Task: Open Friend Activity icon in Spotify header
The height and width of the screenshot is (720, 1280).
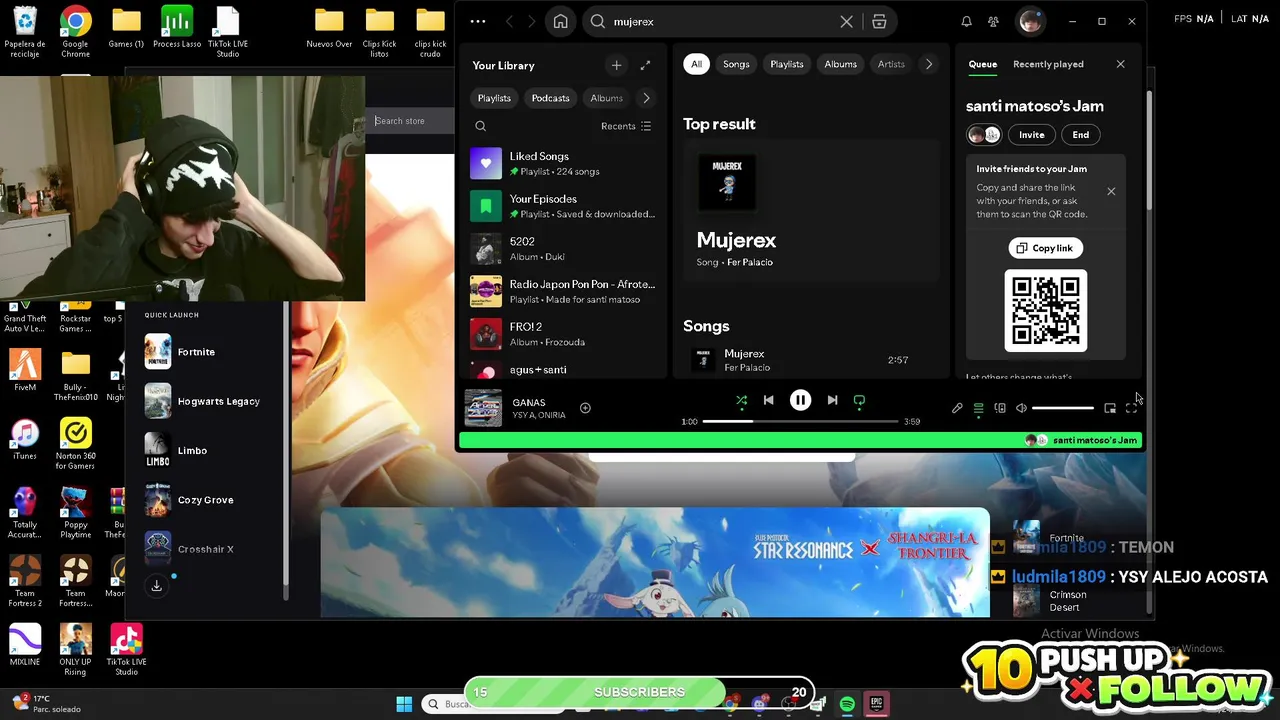Action: [x=993, y=21]
